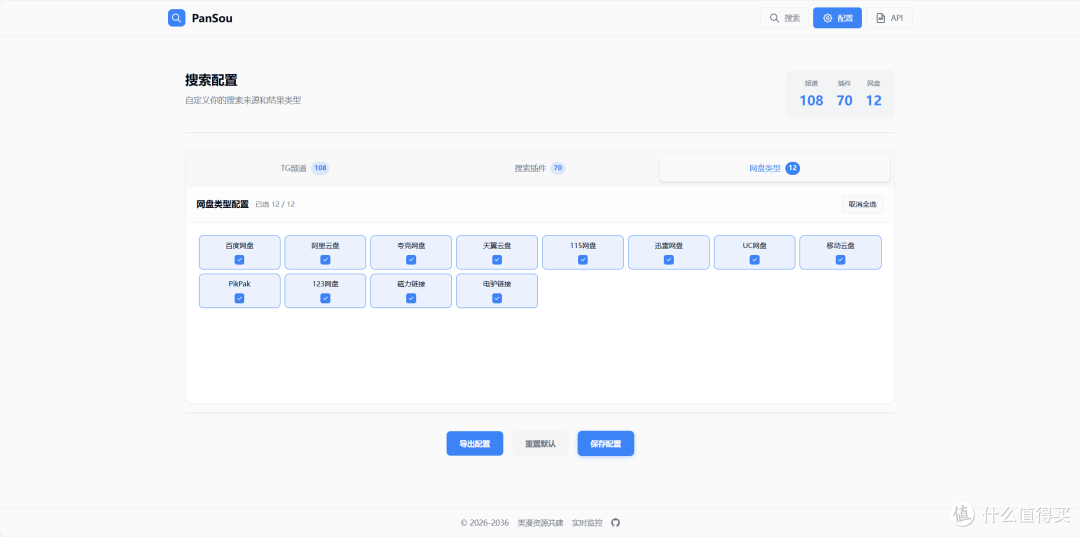
Task: Toggle the 电驴链接 checkbox
Action: 497,298
